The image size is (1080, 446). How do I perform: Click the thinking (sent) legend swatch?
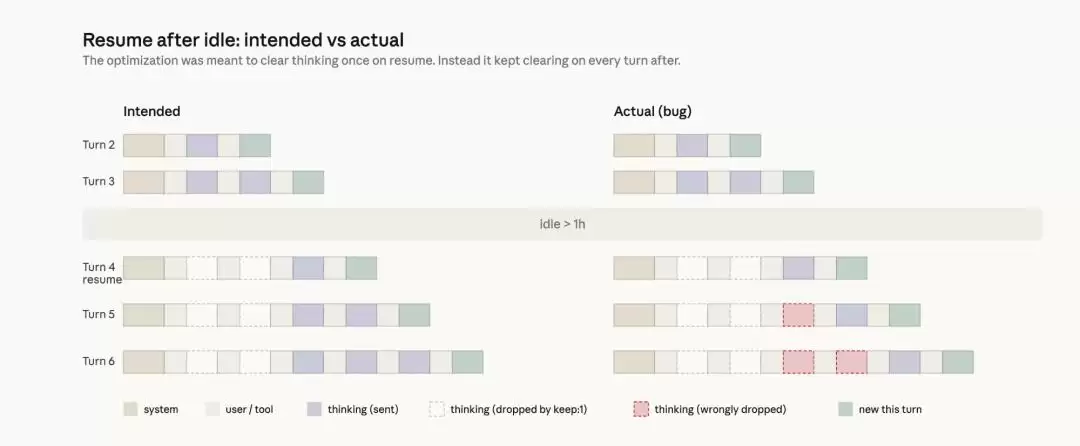314,409
